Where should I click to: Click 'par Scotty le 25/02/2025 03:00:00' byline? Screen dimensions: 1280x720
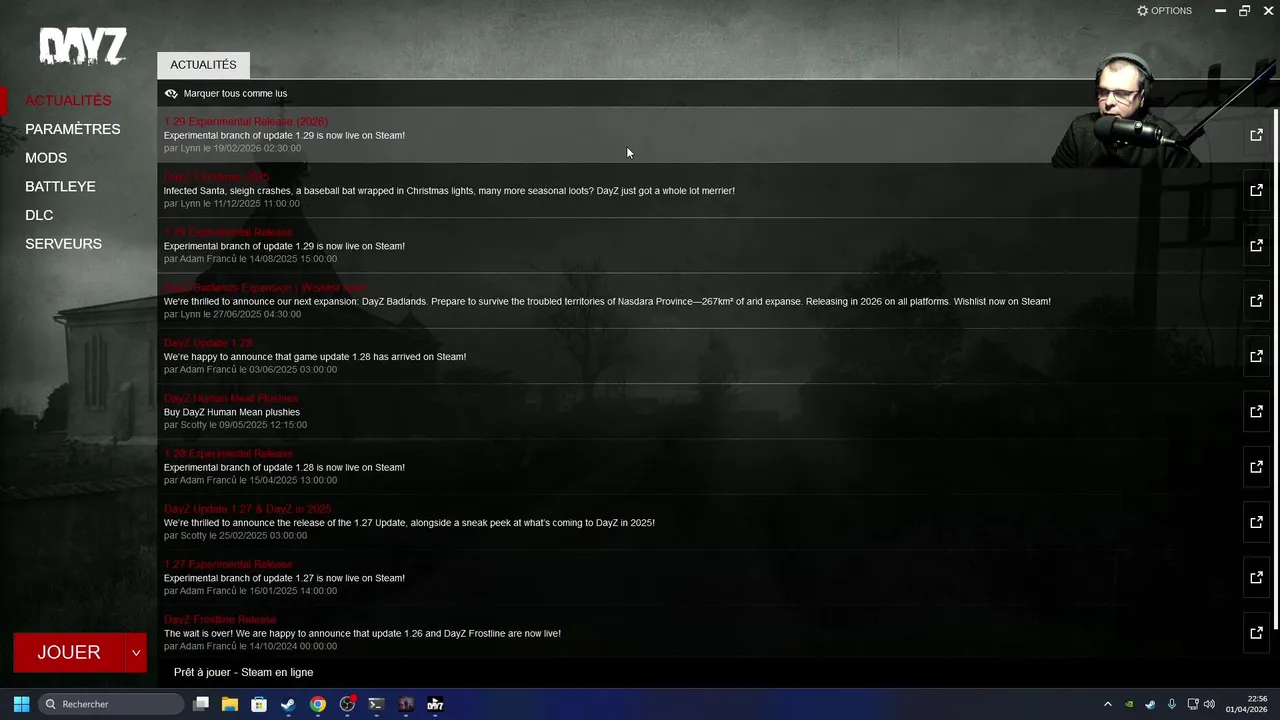click(235, 536)
